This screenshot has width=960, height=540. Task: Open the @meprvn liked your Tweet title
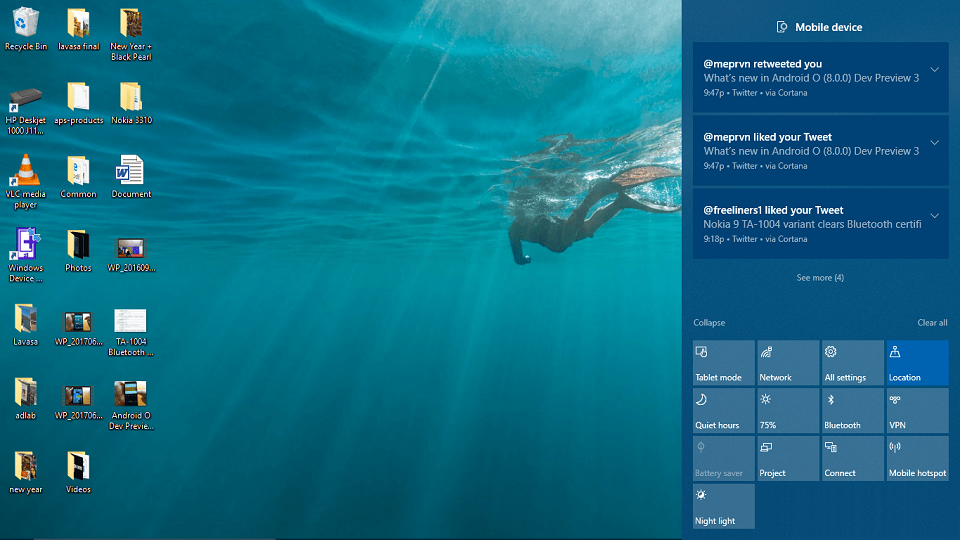(767, 137)
